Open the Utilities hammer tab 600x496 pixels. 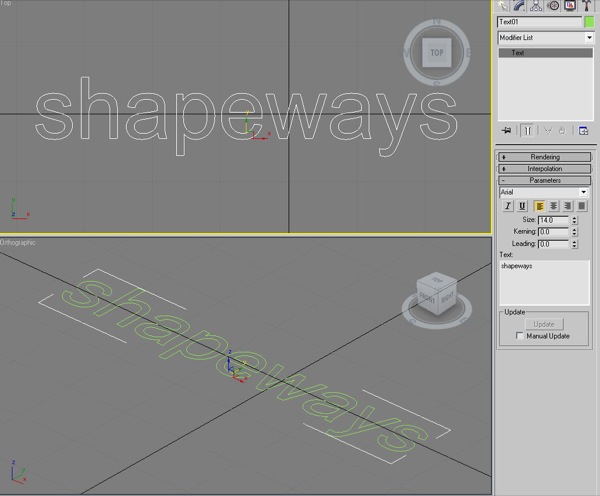[x=587, y=6]
